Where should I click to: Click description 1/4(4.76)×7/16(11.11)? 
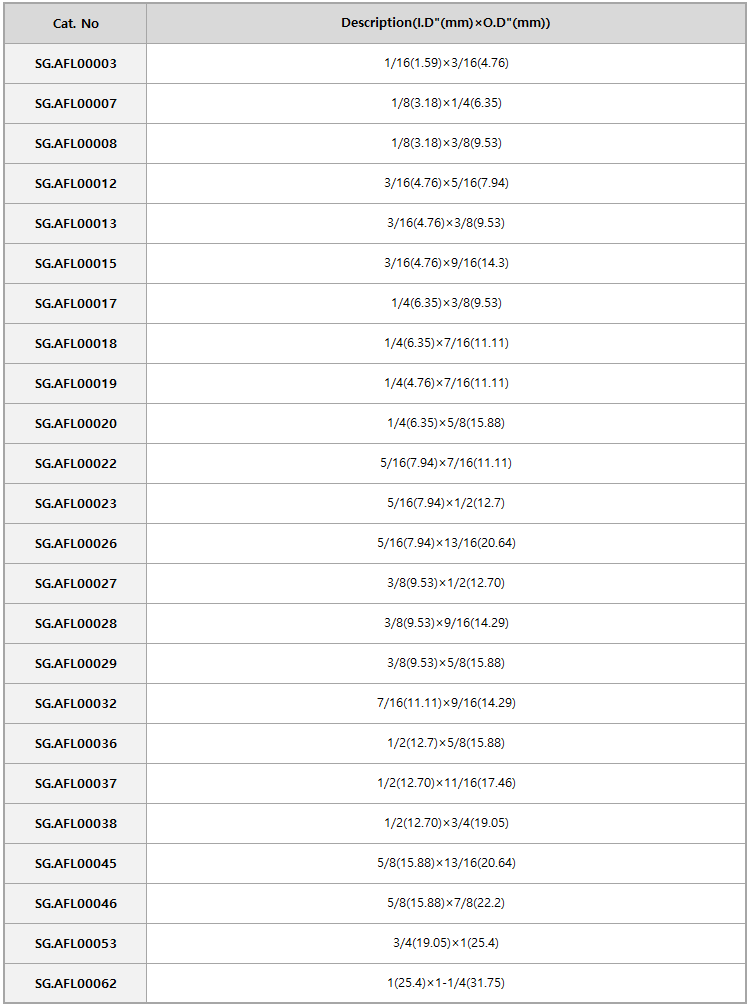click(x=446, y=383)
